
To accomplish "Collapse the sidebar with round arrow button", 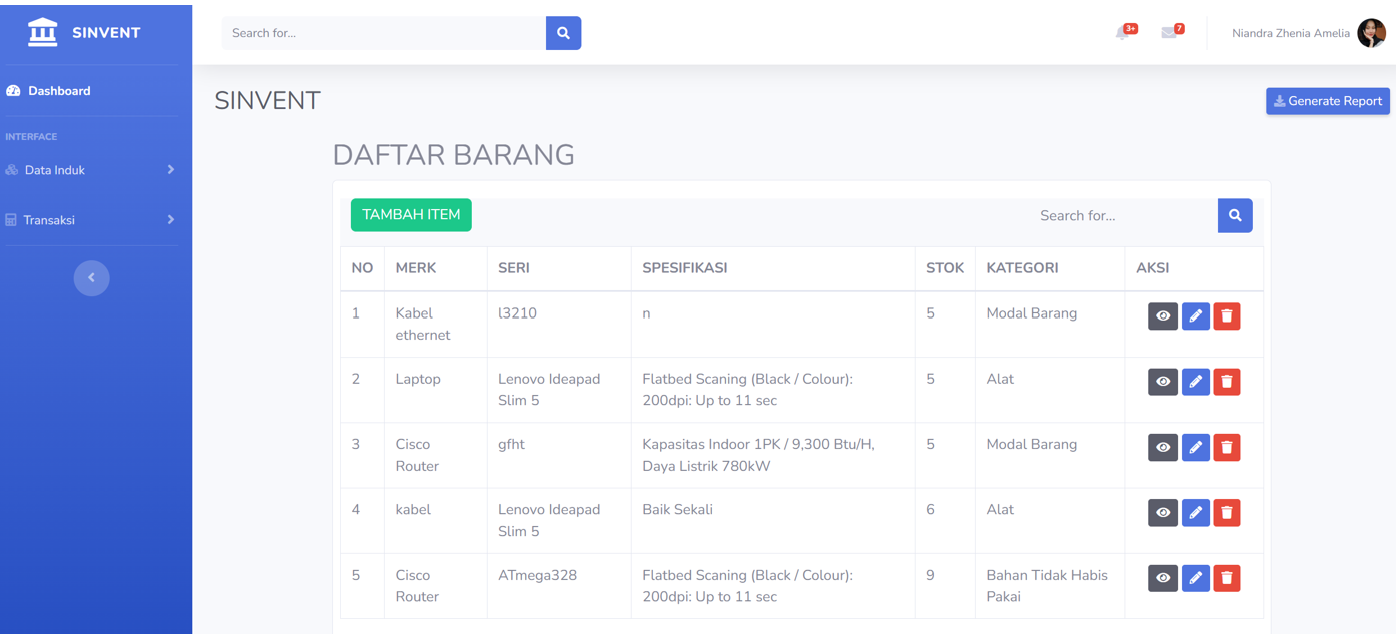I will click(91, 278).
